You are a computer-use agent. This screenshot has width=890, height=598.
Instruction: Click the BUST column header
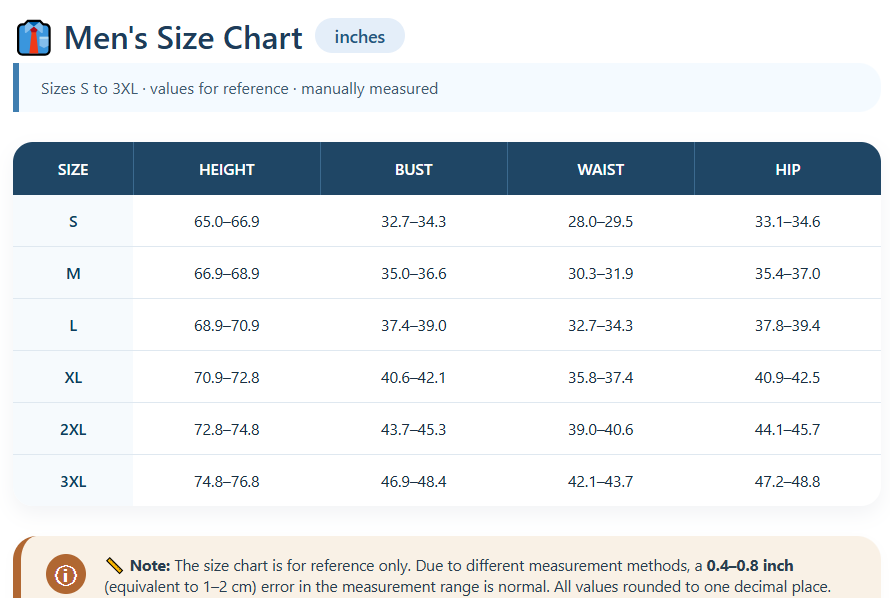point(414,170)
